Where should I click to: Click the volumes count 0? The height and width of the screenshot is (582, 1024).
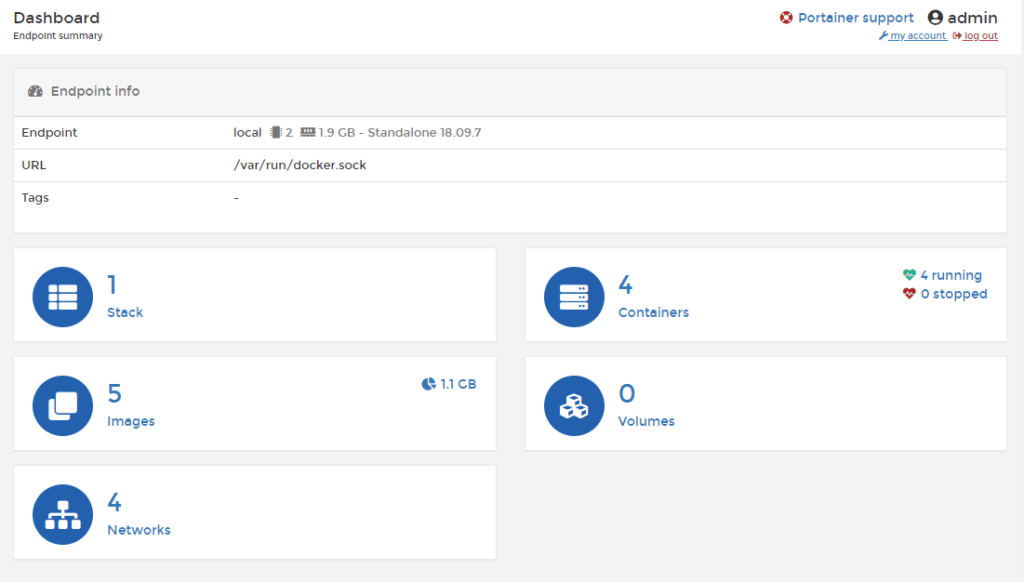point(626,394)
